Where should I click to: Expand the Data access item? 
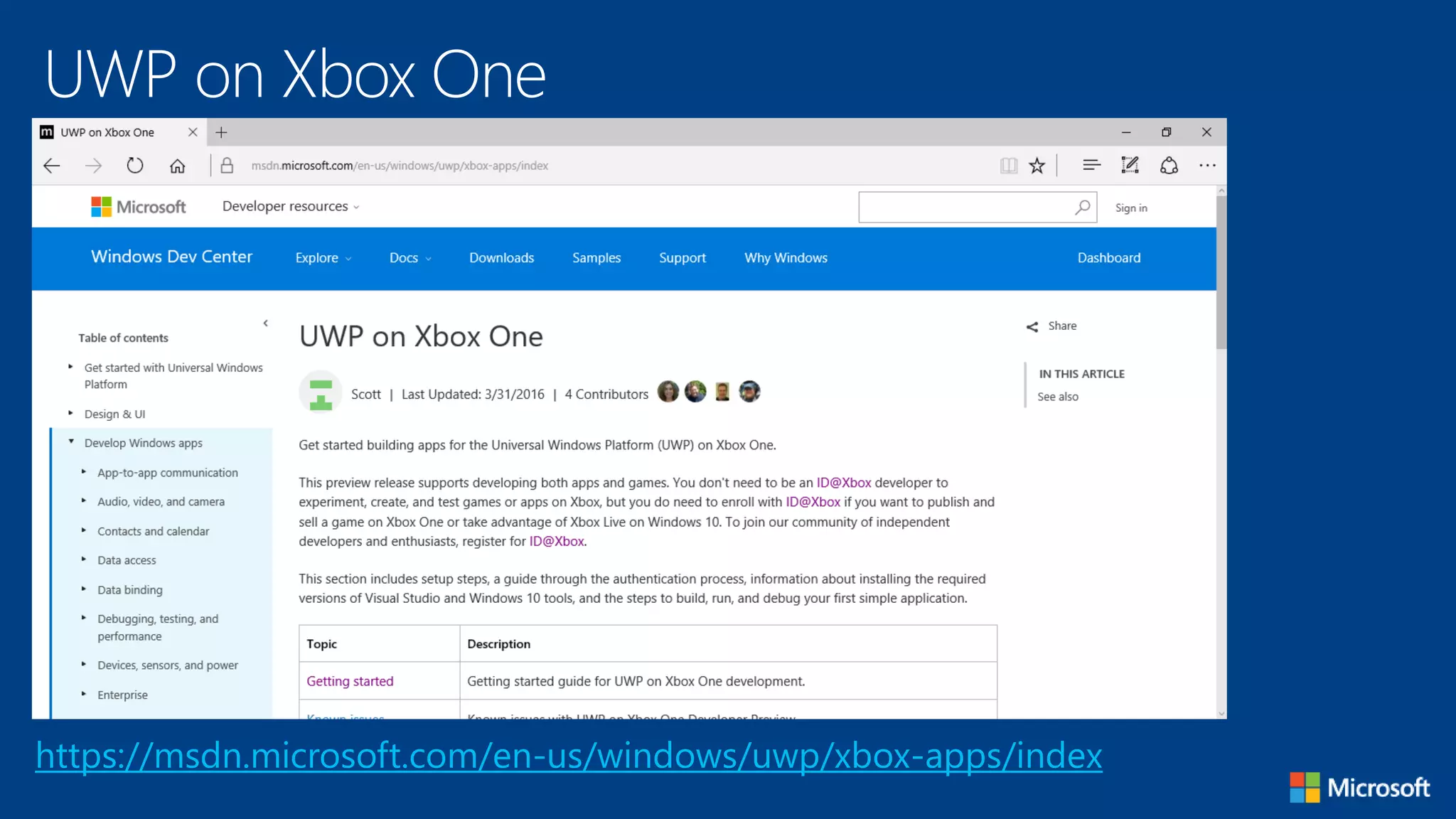click(x=84, y=560)
